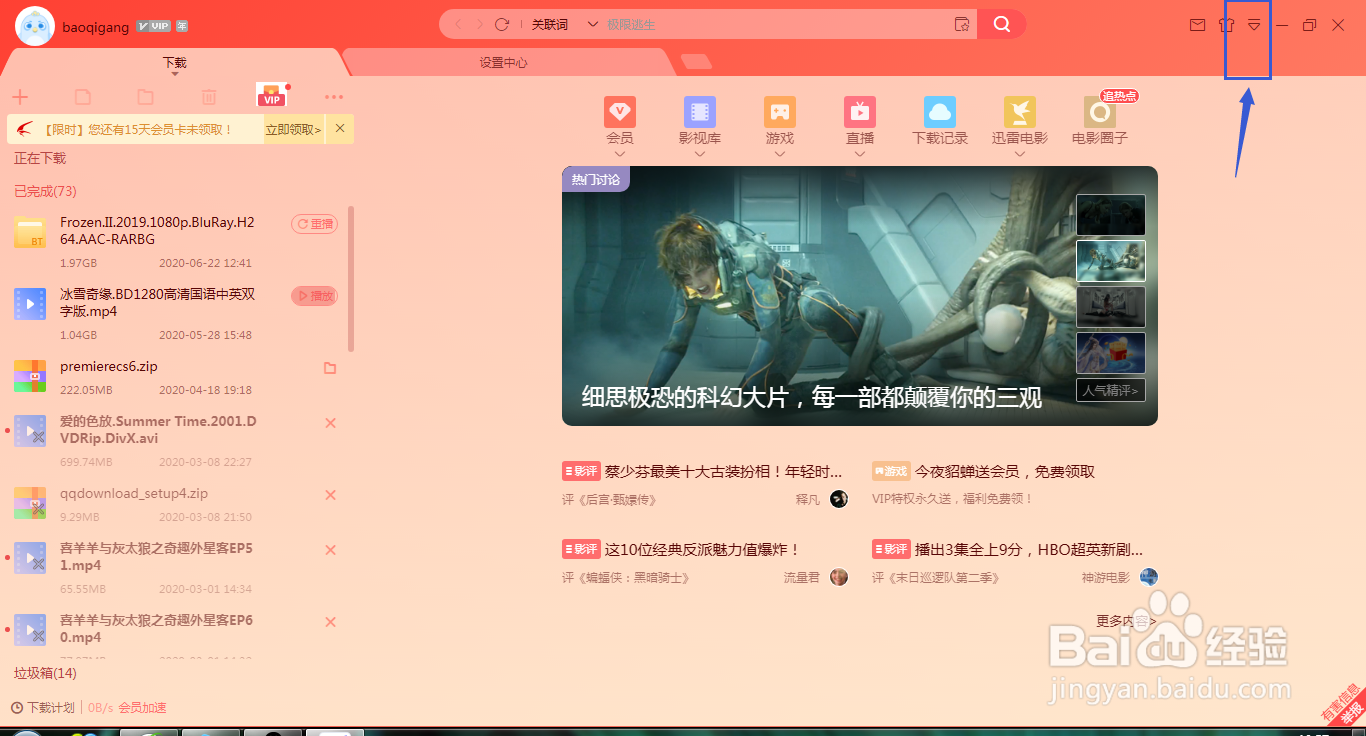Screen dimensions: 1366x736
Task: Open the favorites icon inside search bar
Action: [961, 25]
